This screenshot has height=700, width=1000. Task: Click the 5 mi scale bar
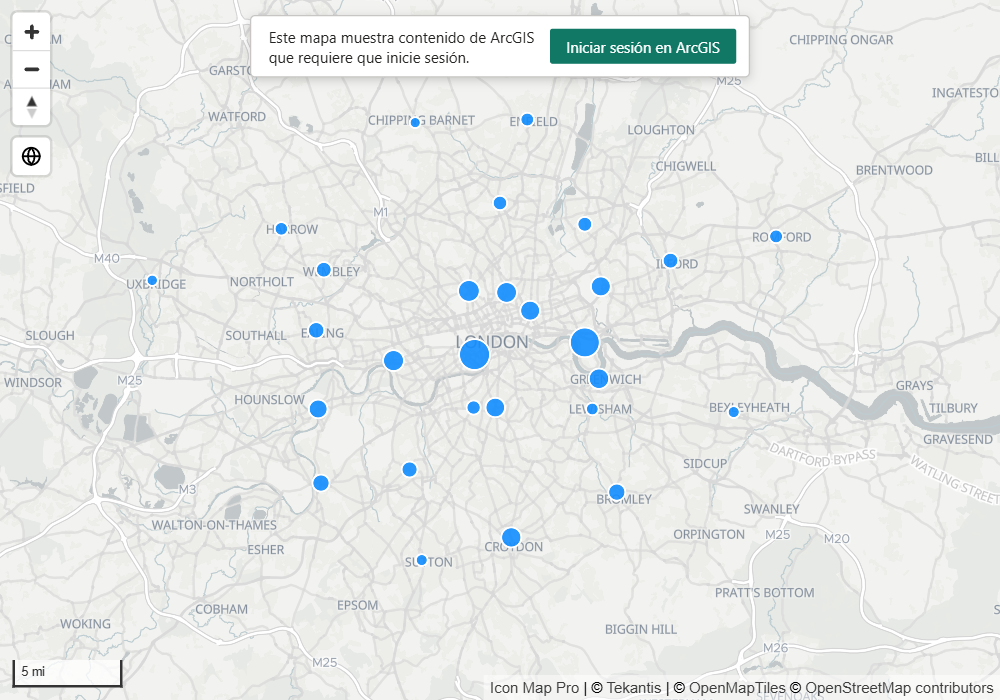pyautogui.click(x=67, y=673)
